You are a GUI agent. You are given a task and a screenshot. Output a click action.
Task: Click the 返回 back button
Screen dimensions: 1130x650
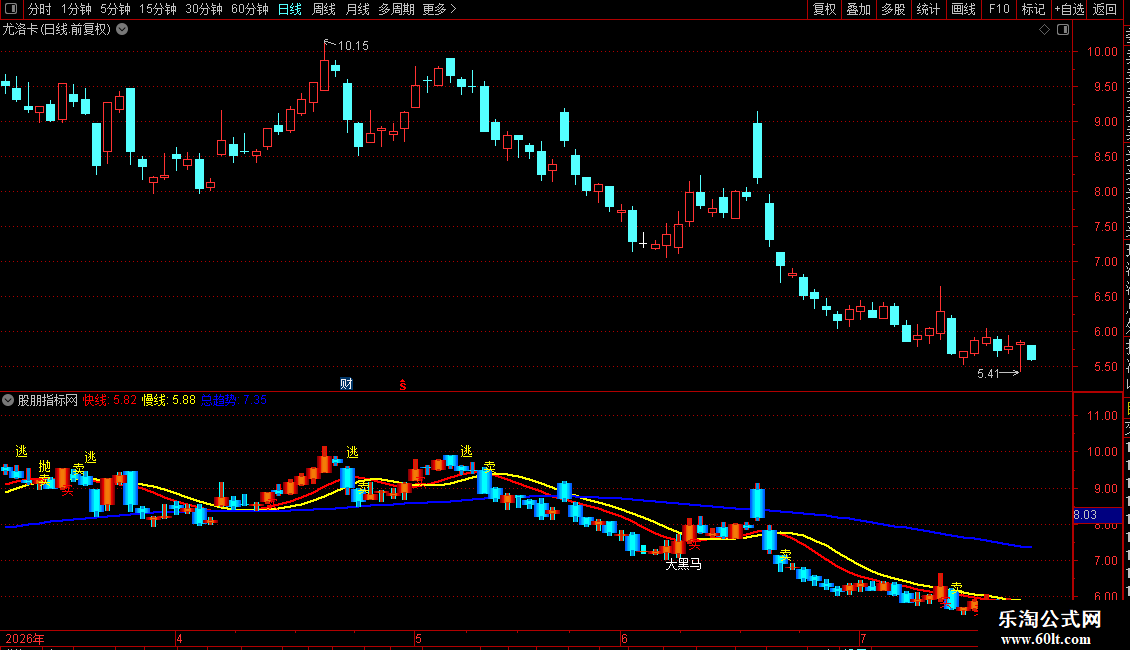pos(1105,9)
